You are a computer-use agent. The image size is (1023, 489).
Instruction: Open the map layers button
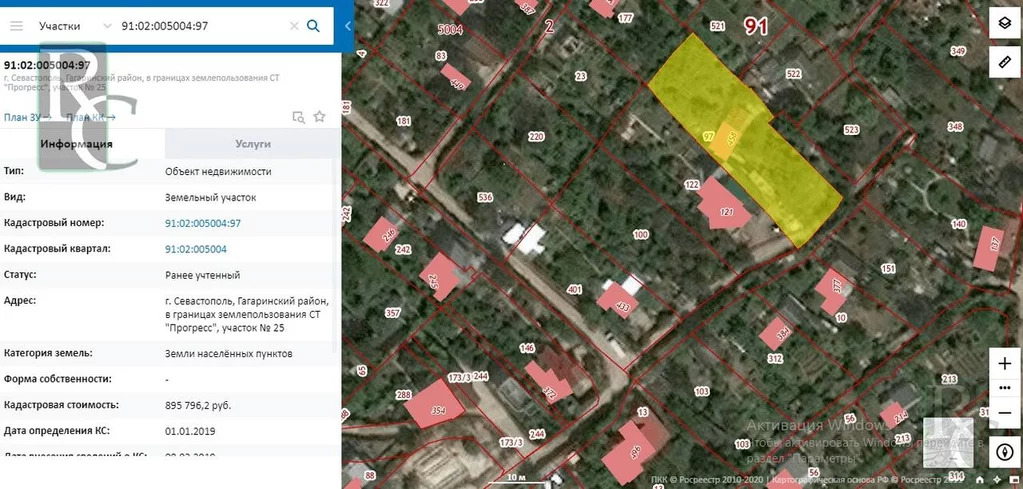[x=1005, y=23]
